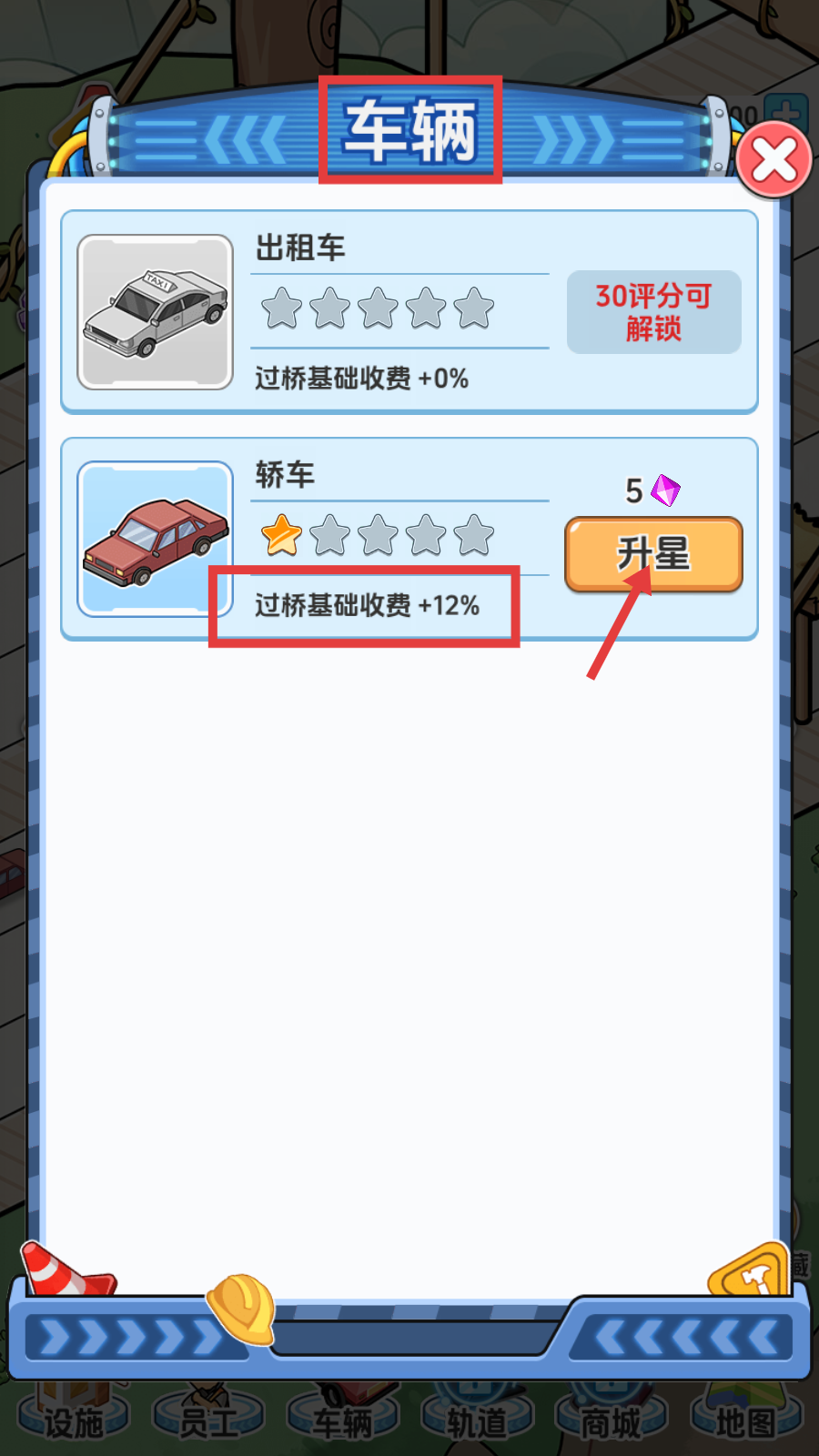Open the 商城 shop tab

click(x=612, y=1421)
